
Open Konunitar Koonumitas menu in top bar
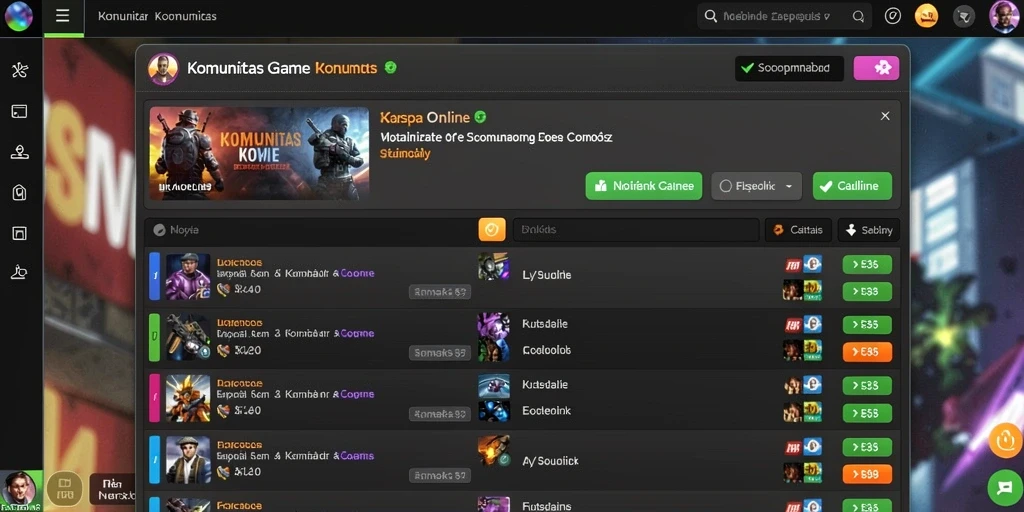tap(157, 16)
